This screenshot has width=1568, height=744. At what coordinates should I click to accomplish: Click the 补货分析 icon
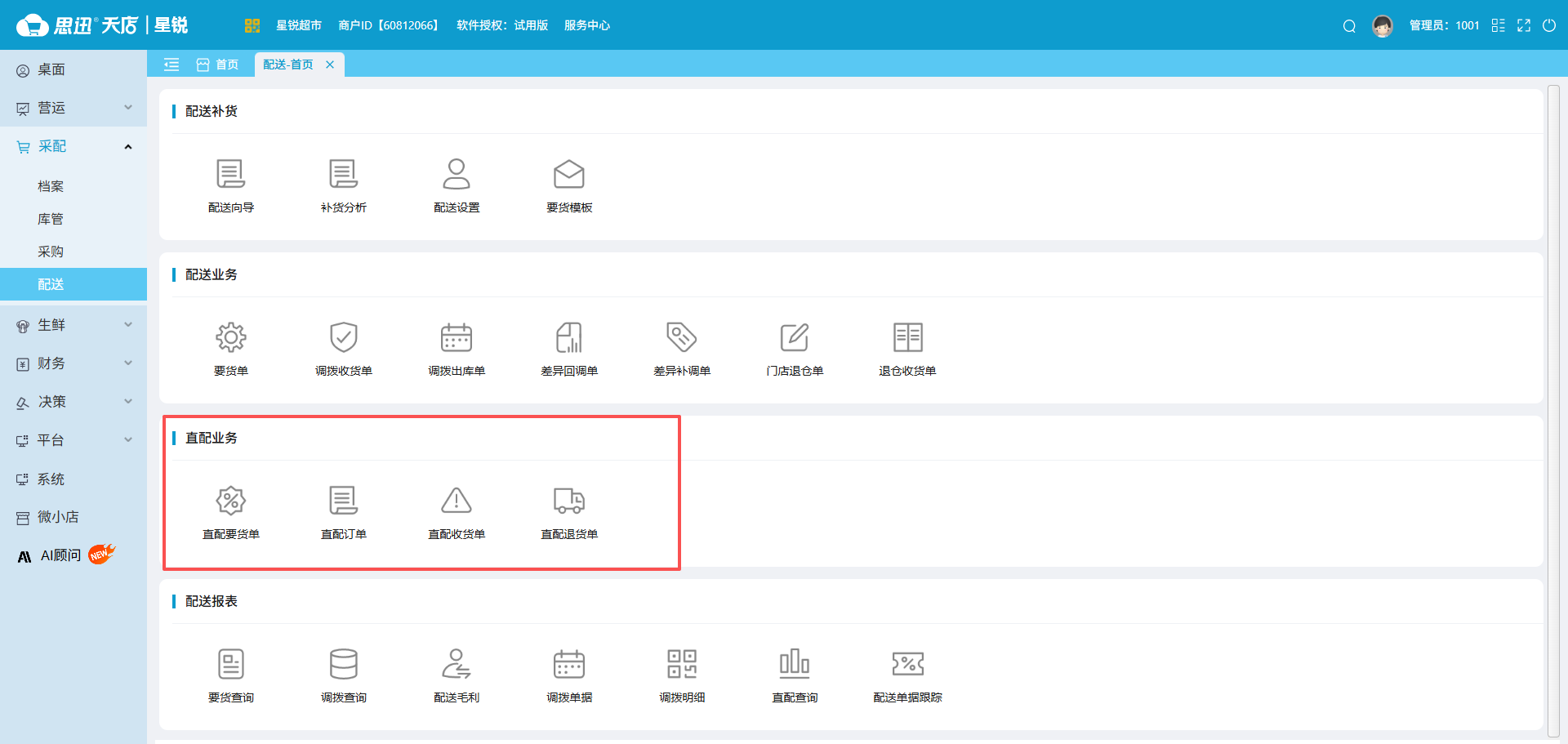click(343, 175)
